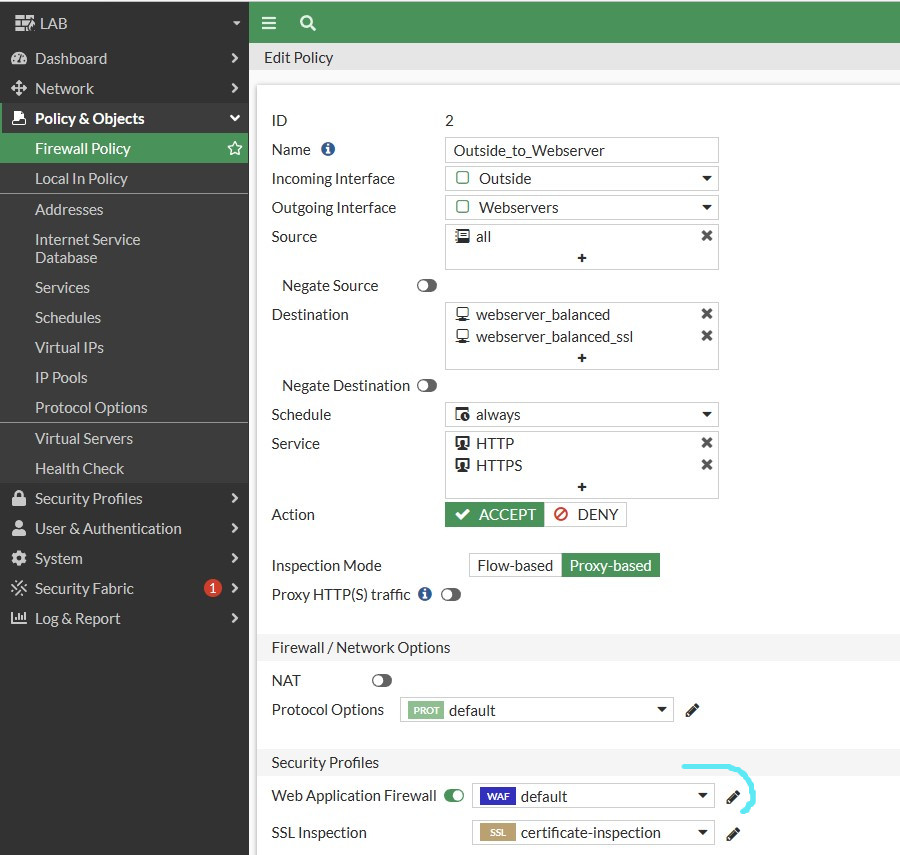900x855 pixels.
Task: Click the favorite star on Firewall Policy
Action: 235,149
